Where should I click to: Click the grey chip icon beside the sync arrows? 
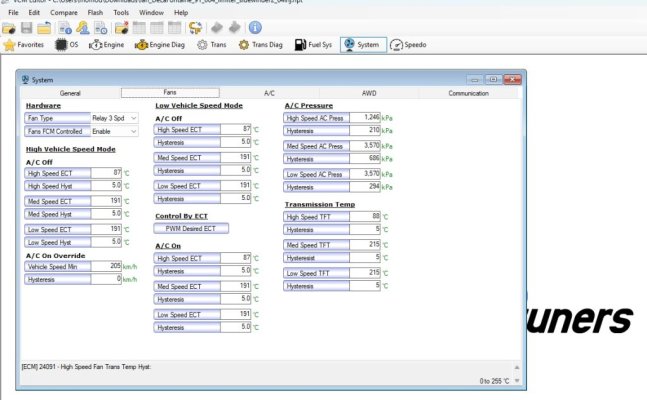(x=217, y=28)
